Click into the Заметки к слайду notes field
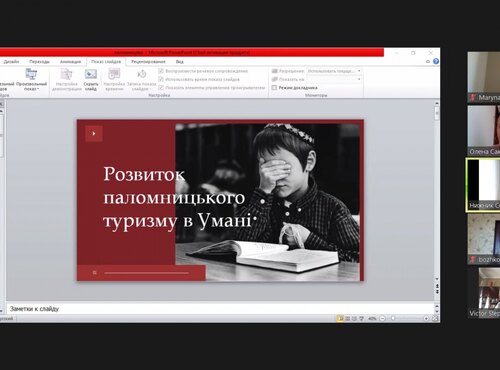The height and width of the screenshot is (370, 500). [x=220, y=309]
